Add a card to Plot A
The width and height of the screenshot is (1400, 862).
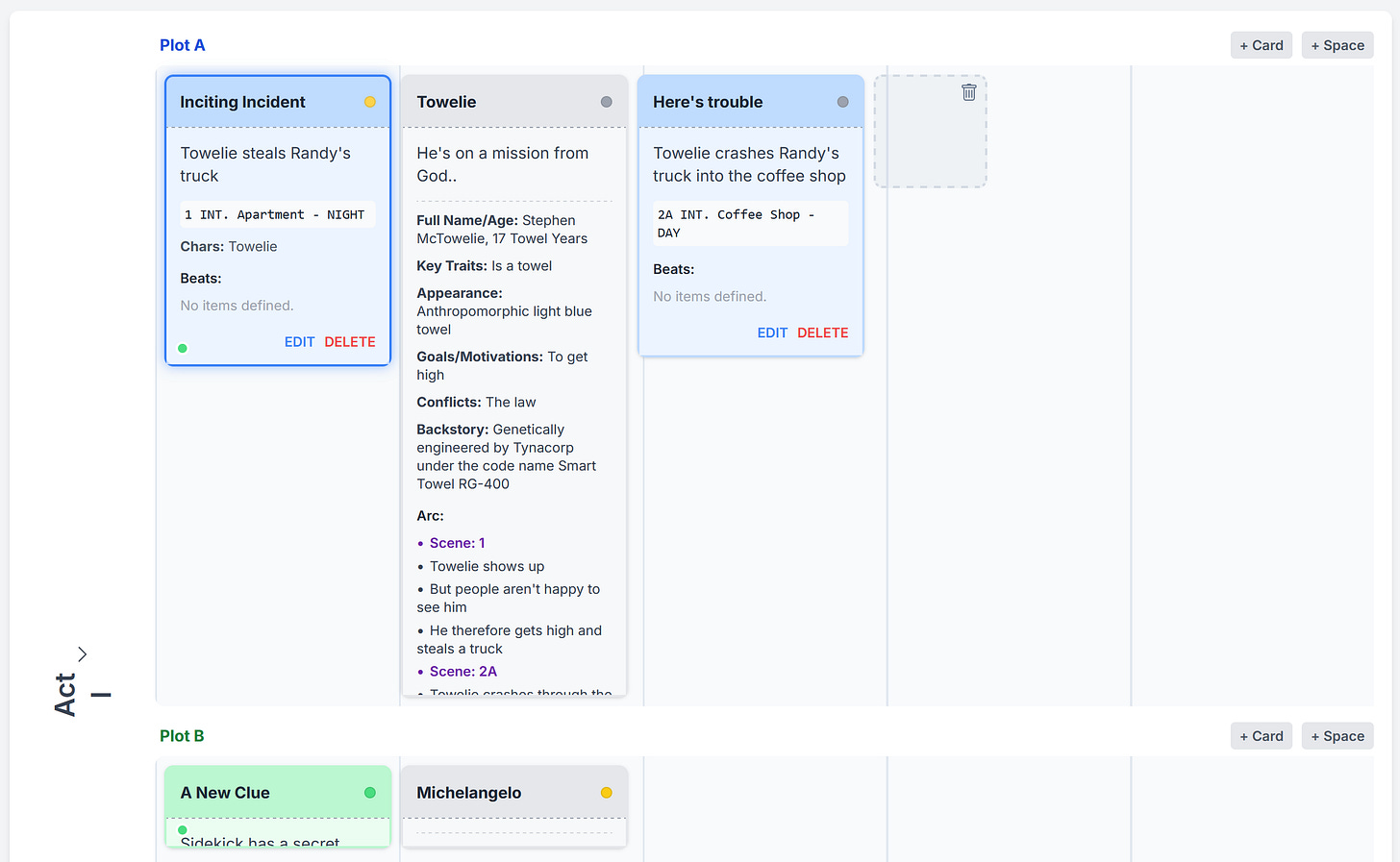[1262, 45]
